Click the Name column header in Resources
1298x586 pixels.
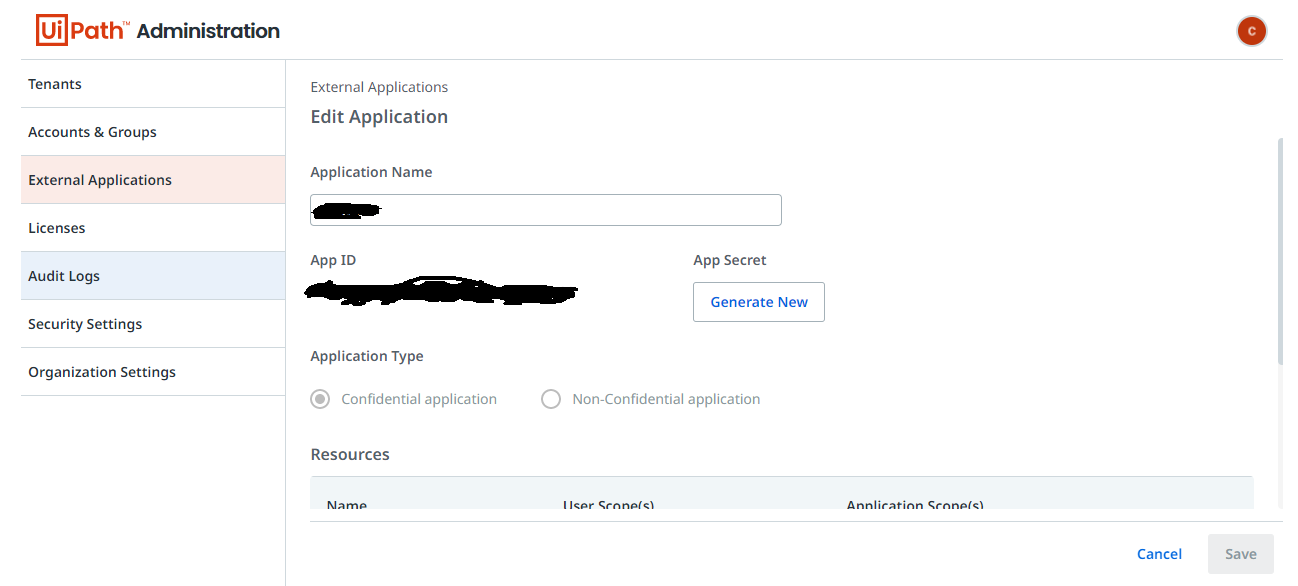347,506
